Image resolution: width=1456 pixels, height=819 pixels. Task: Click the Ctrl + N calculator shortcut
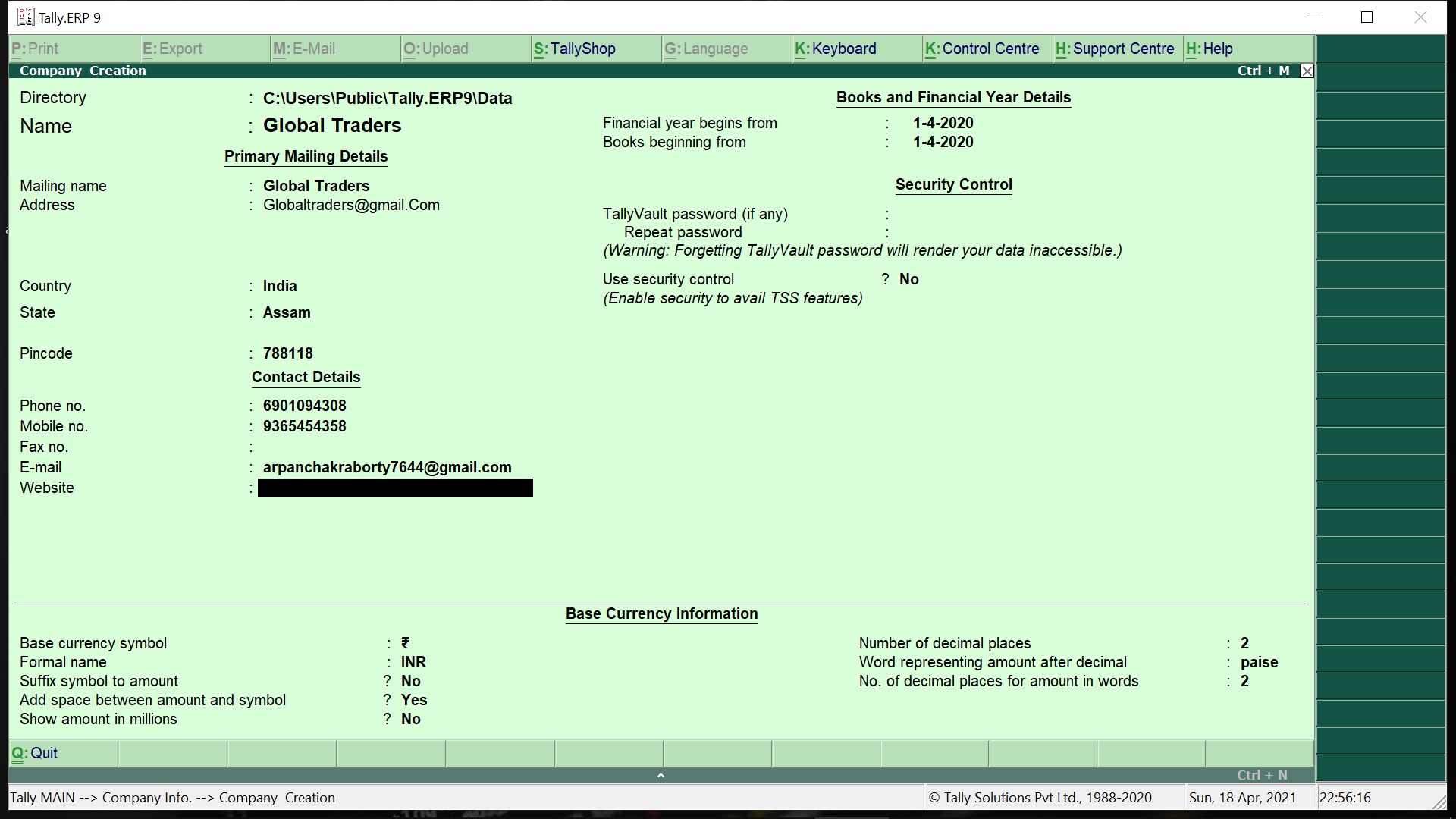tap(1262, 775)
